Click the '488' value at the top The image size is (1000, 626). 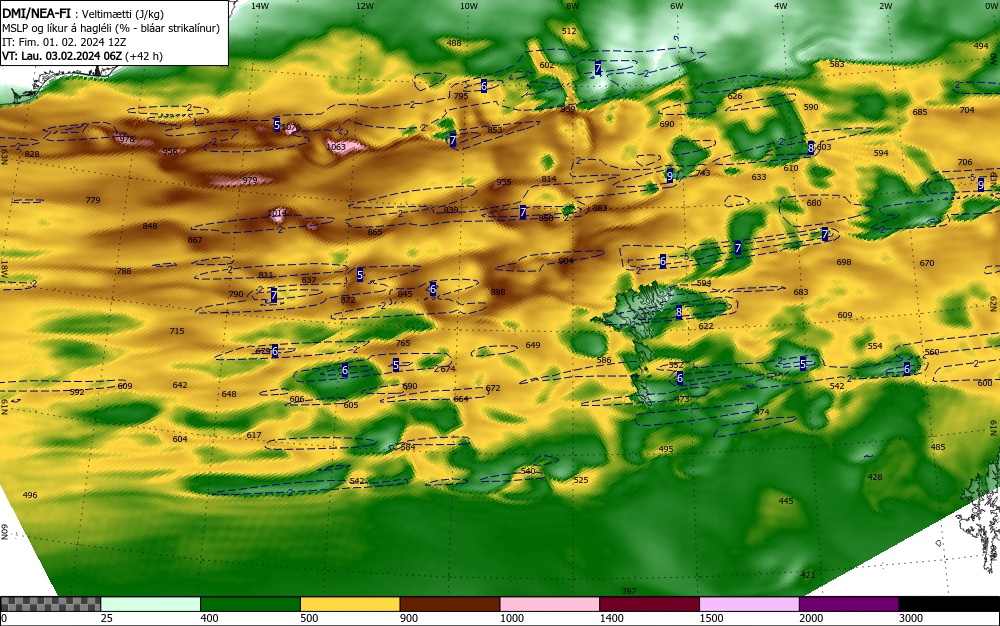click(454, 43)
